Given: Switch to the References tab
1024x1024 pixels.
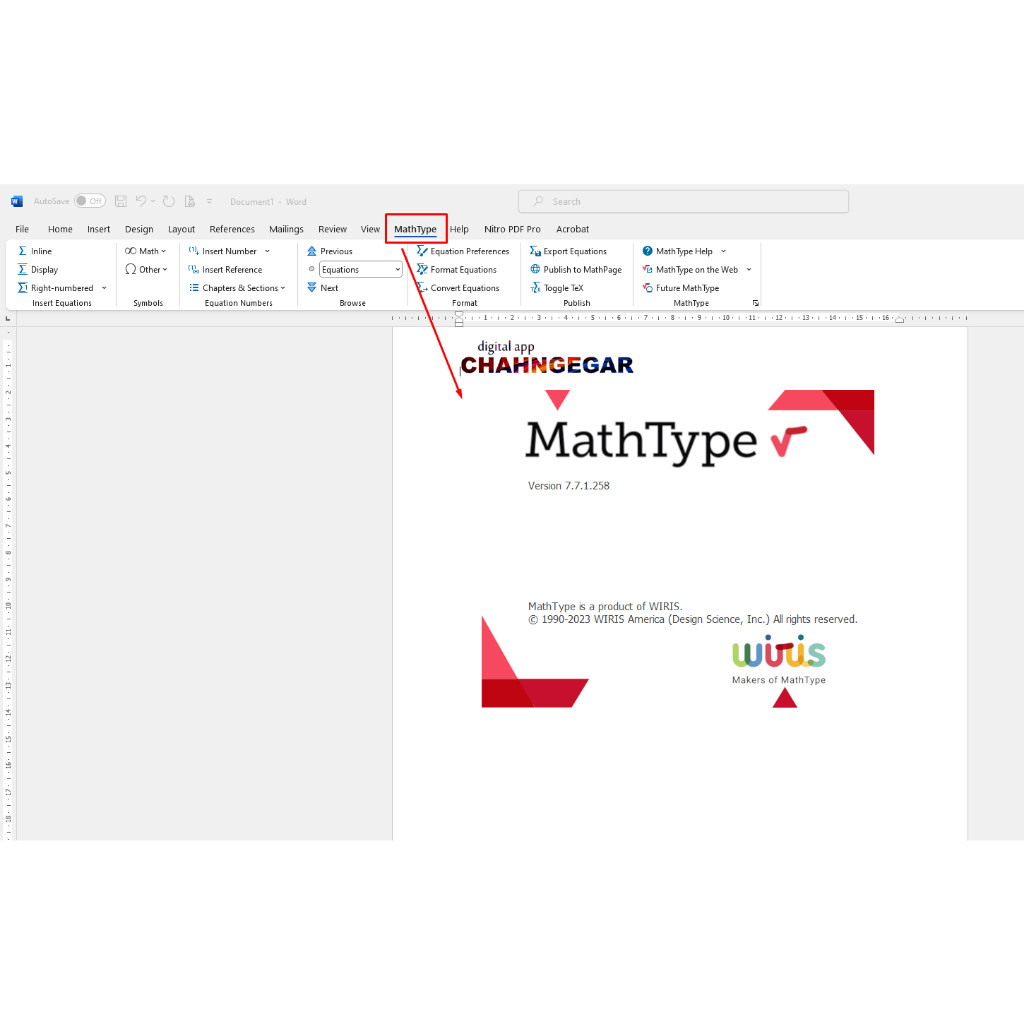Looking at the screenshot, I should [232, 229].
